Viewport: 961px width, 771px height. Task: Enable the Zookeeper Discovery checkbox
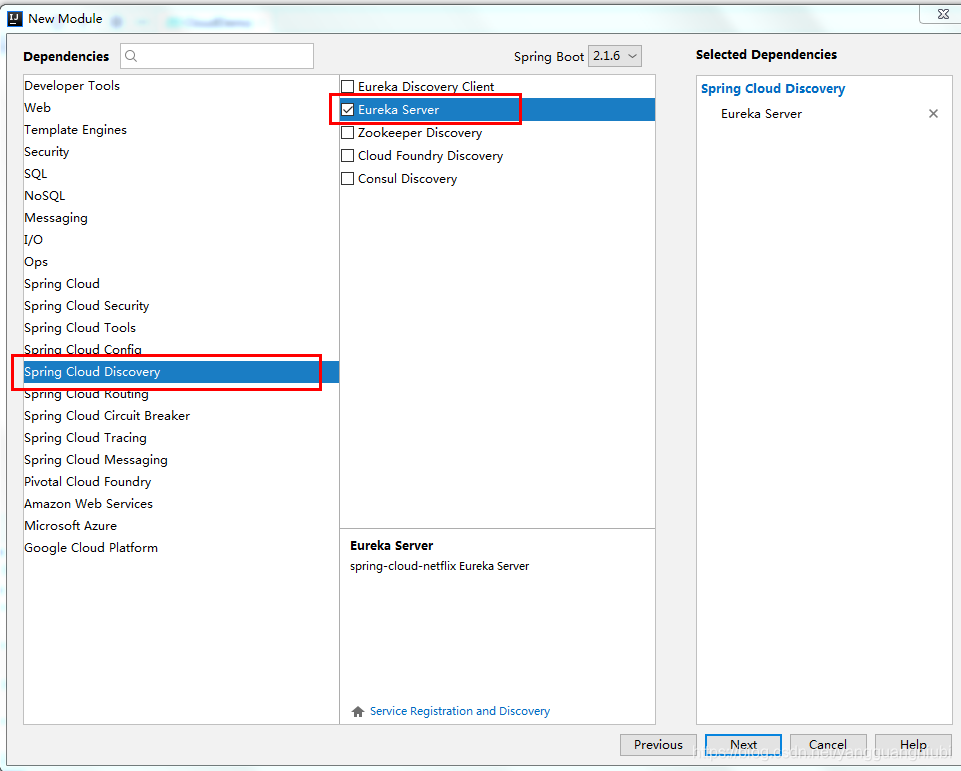348,132
